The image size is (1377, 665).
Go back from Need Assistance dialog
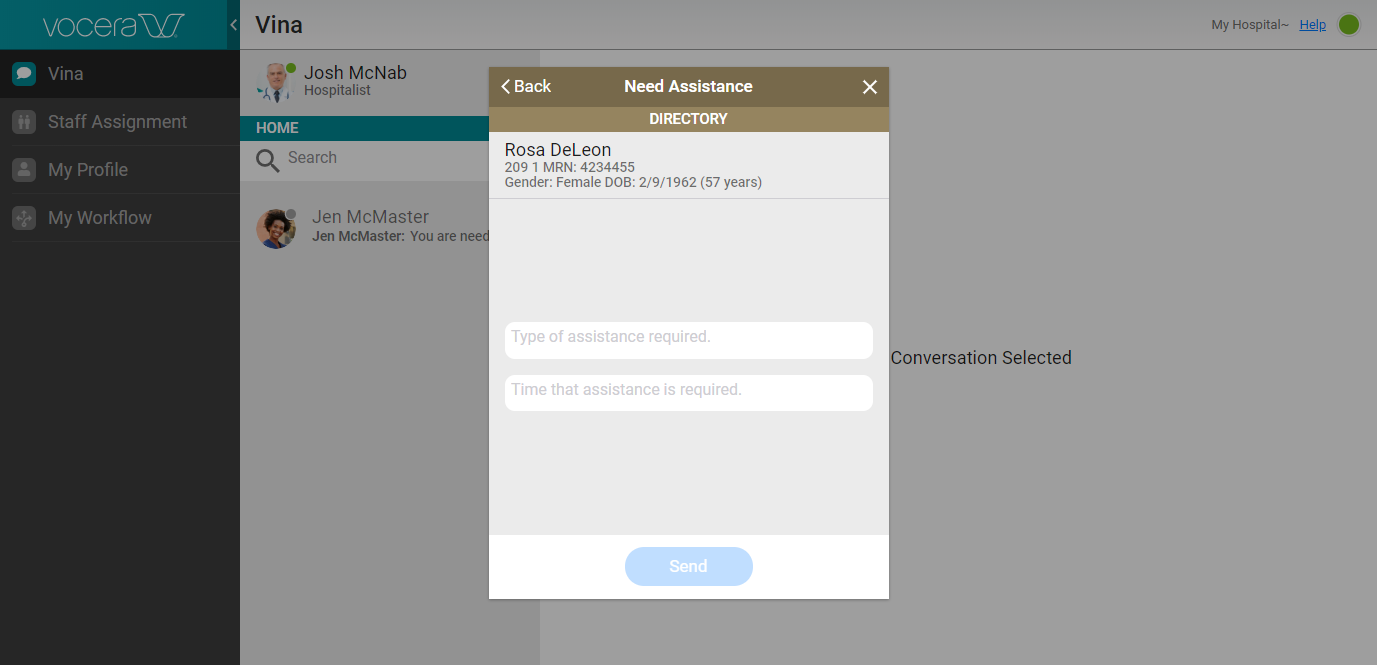526,87
